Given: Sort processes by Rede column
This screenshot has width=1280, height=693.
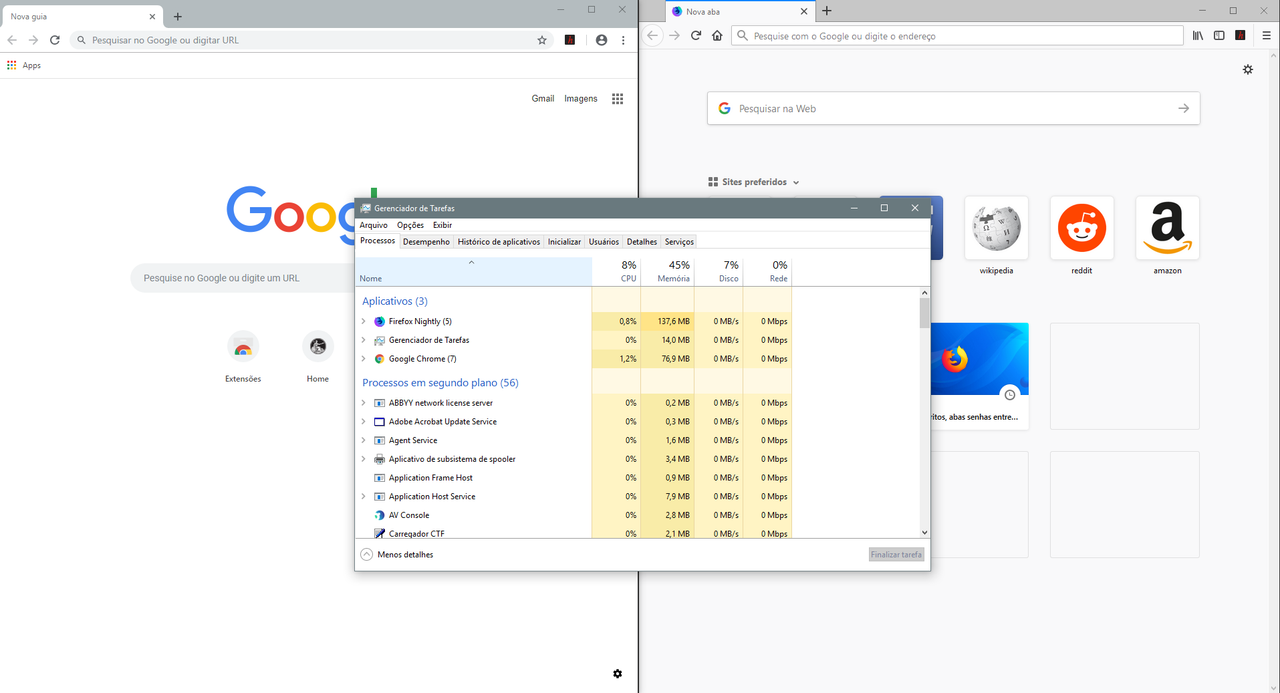Looking at the screenshot, I should coord(767,271).
